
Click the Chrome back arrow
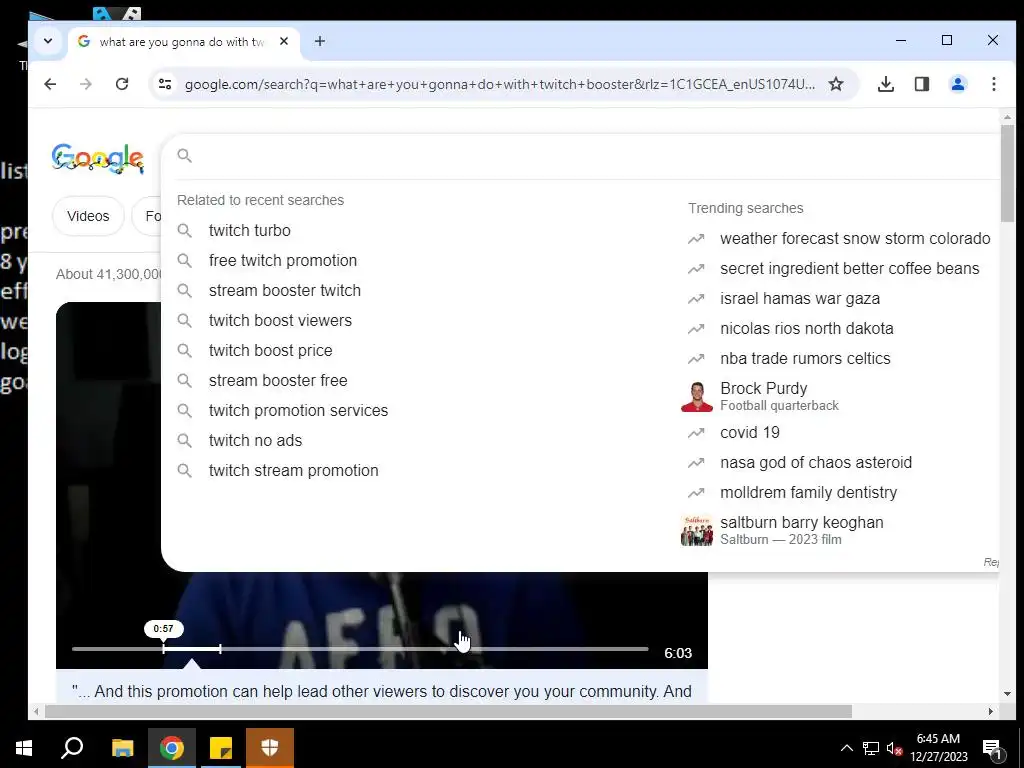[x=50, y=84]
